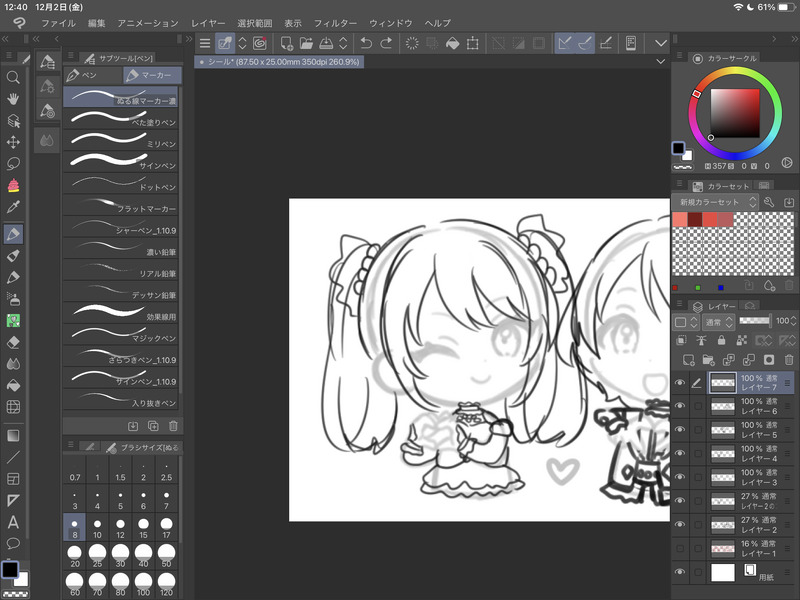
Task: Choose the ミリペン sub tool
Action: click(x=121, y=140)
